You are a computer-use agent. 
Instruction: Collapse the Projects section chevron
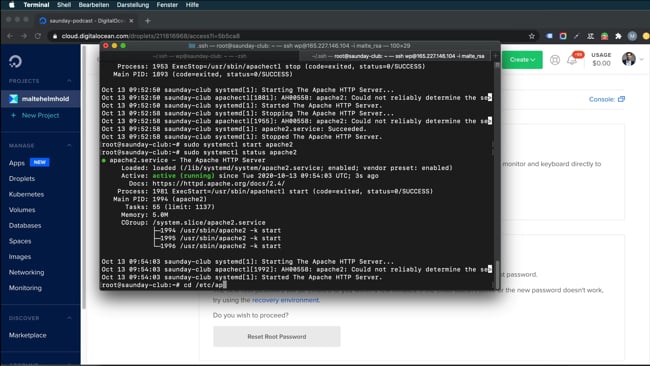(69, 81)
